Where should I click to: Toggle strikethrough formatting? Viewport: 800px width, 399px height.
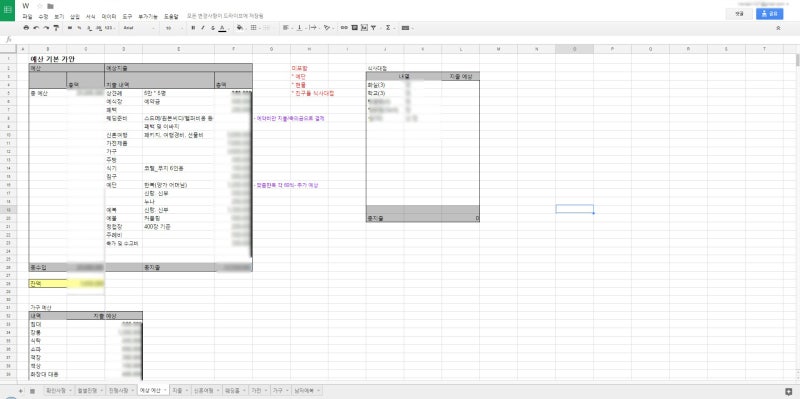pos(212,28)
